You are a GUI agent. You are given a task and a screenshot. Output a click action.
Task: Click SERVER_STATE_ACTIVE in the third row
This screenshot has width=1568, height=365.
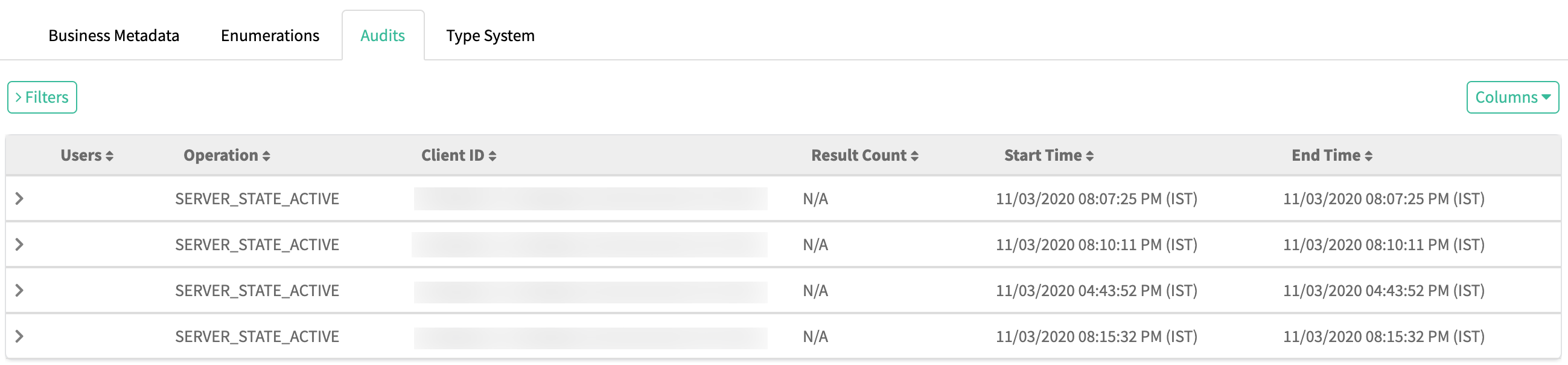[x=257, y=291]
